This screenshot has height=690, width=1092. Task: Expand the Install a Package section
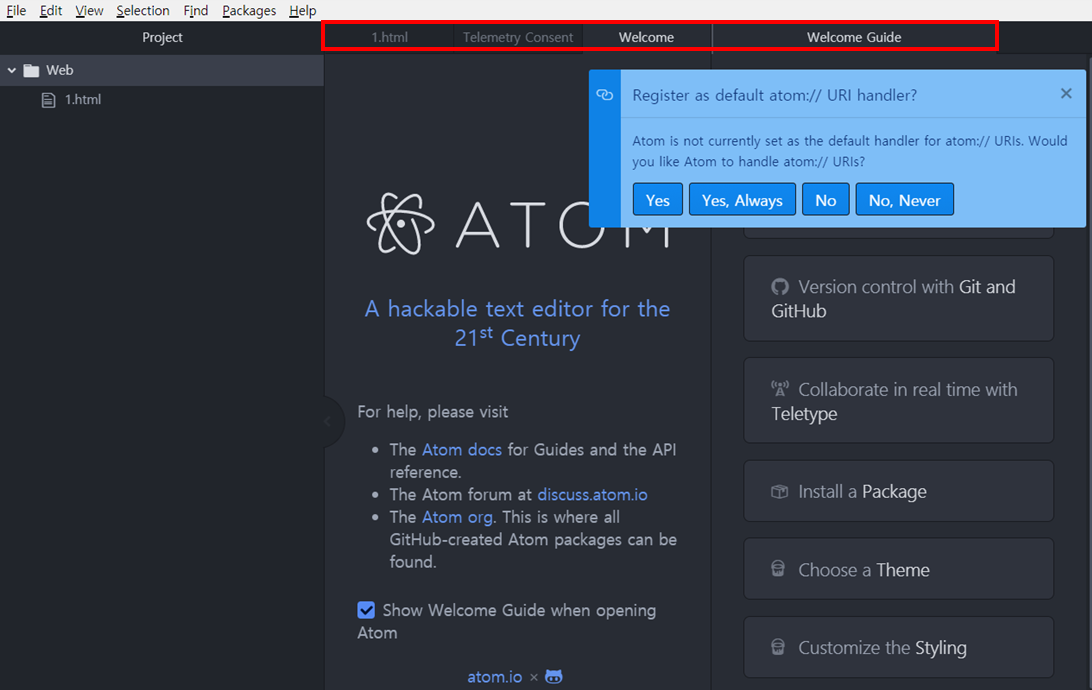click(898, 492)
